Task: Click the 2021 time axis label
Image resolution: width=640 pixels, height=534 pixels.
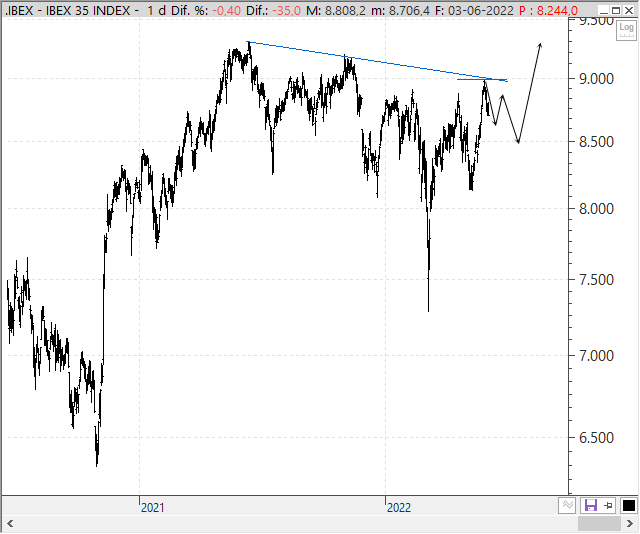Action: coord(153,507)
